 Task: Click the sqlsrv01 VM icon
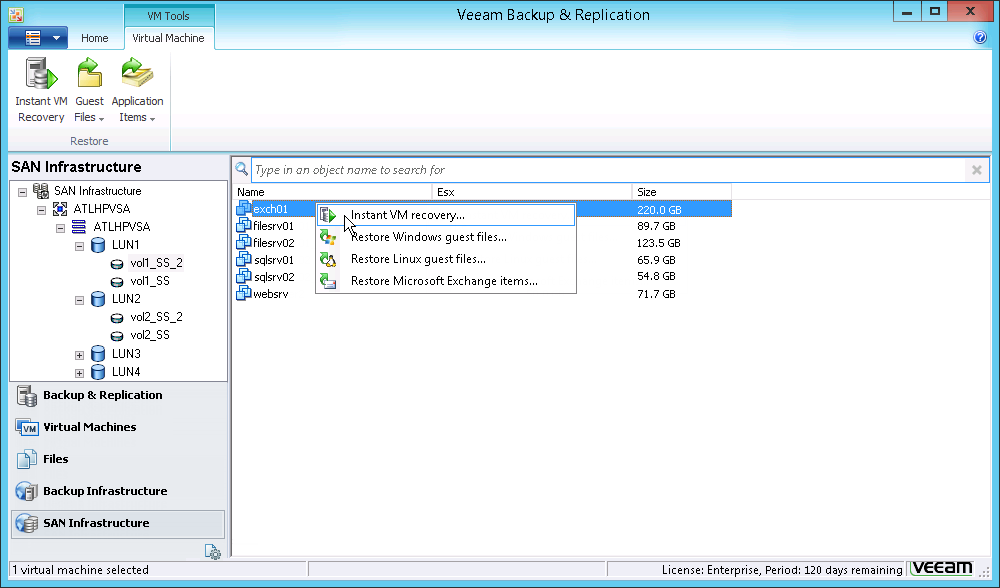click(x=243, y=258)
